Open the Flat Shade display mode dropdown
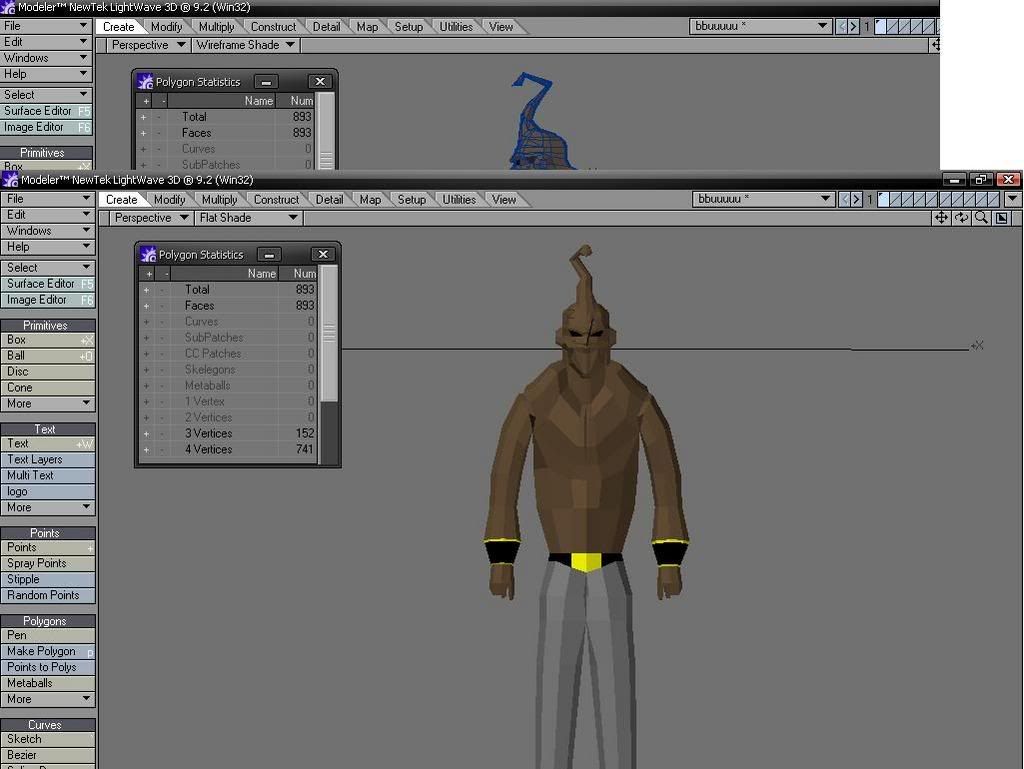 tap(248, 218)
